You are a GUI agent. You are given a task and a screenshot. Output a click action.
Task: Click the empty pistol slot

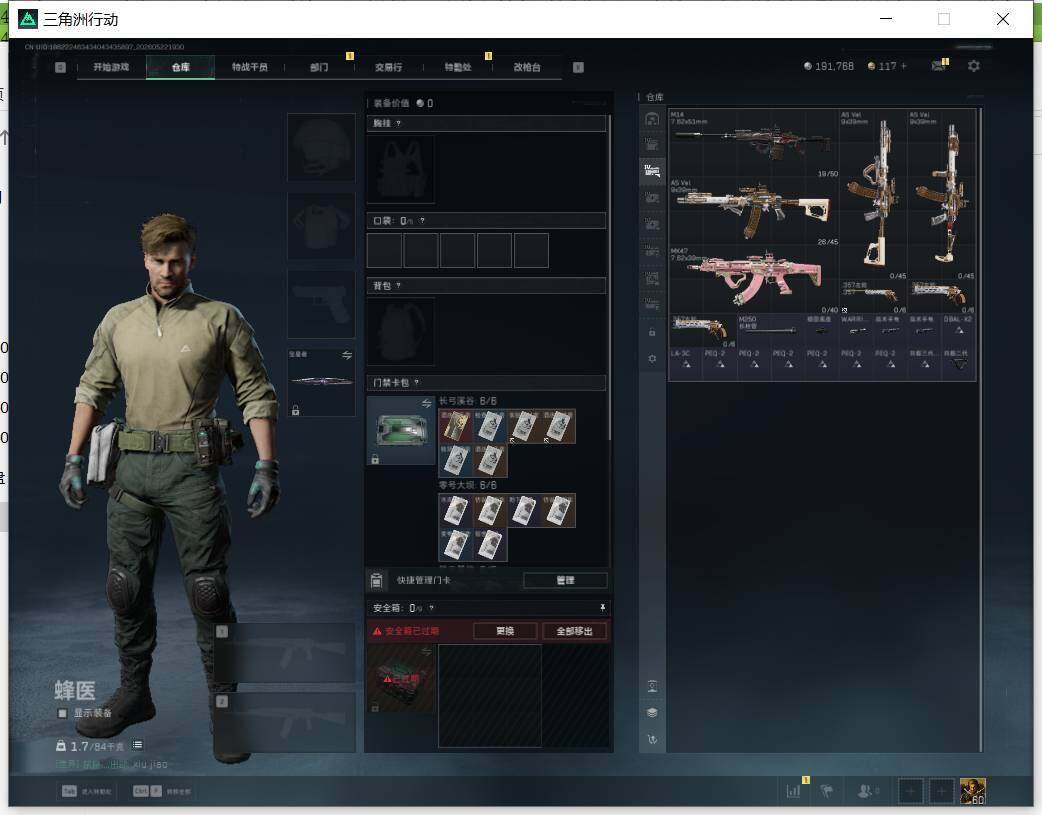(x=321, y=304)
